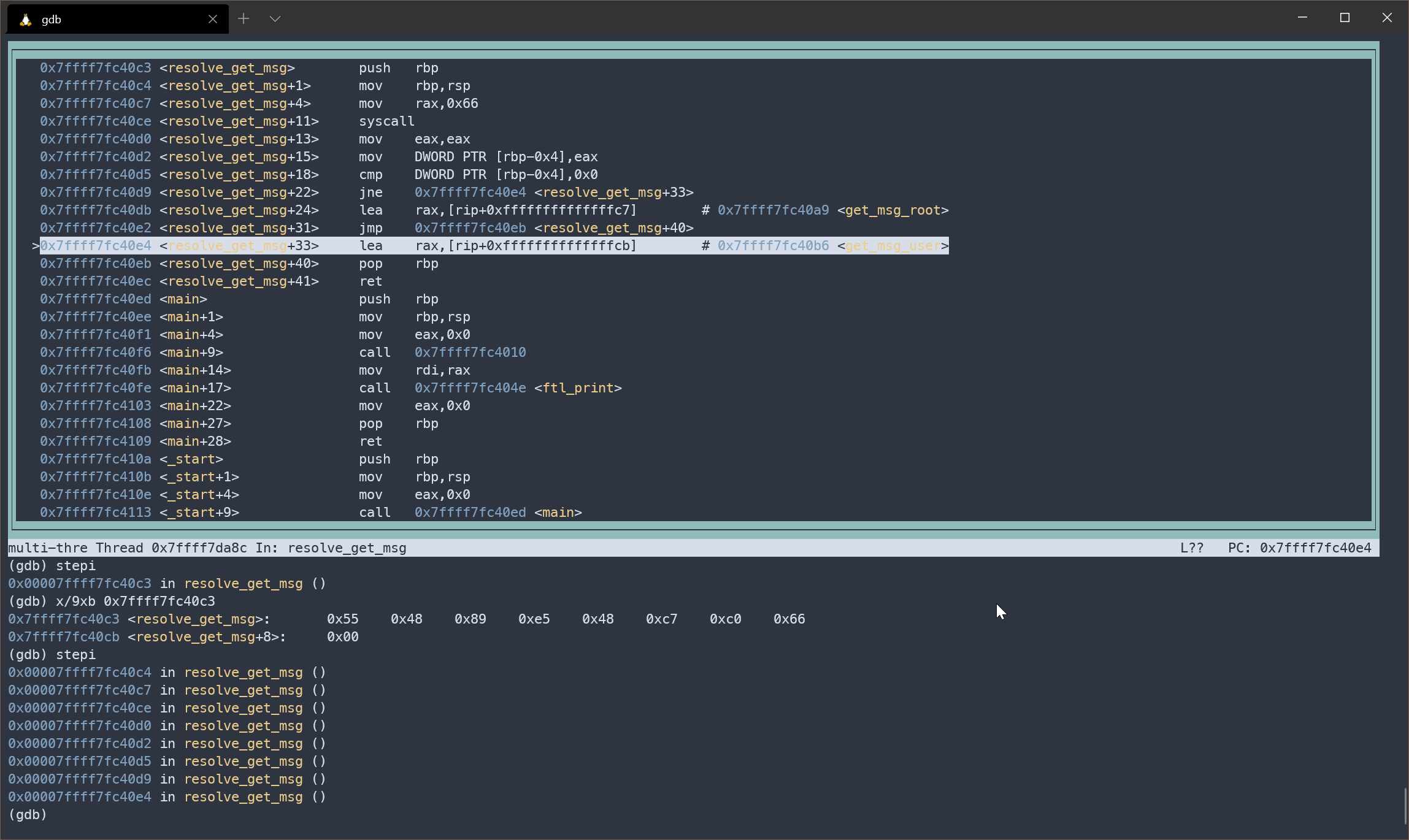Click the ftl_print call target
This screenshot has height=840, width=1409.
[x=577, y=388]
